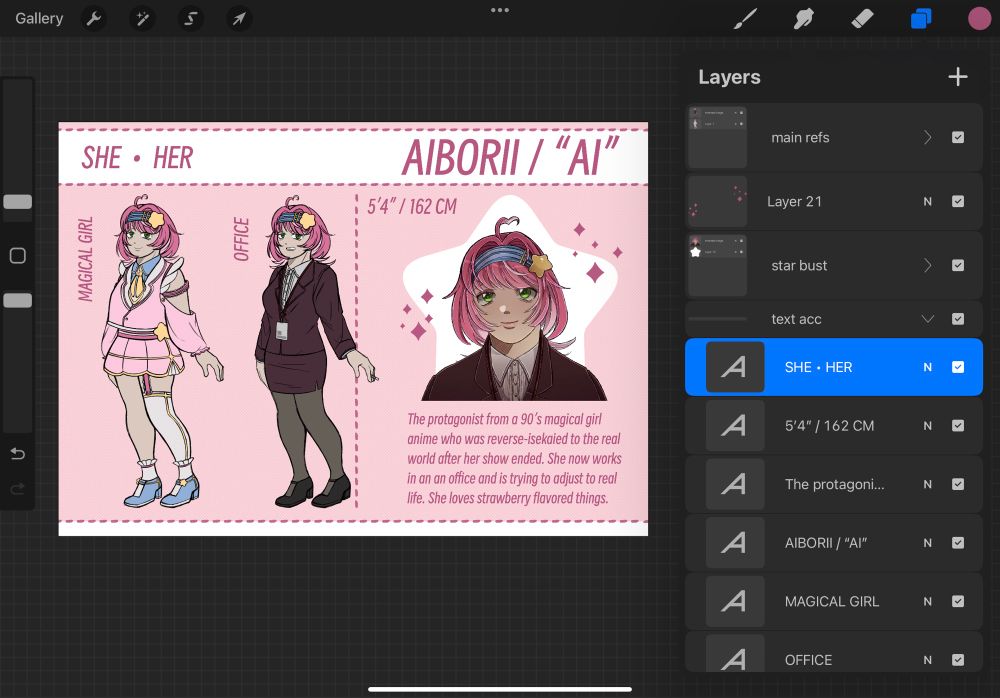Tap the brush size slider handle
The image size is (1000, 698).
(18, 202)
